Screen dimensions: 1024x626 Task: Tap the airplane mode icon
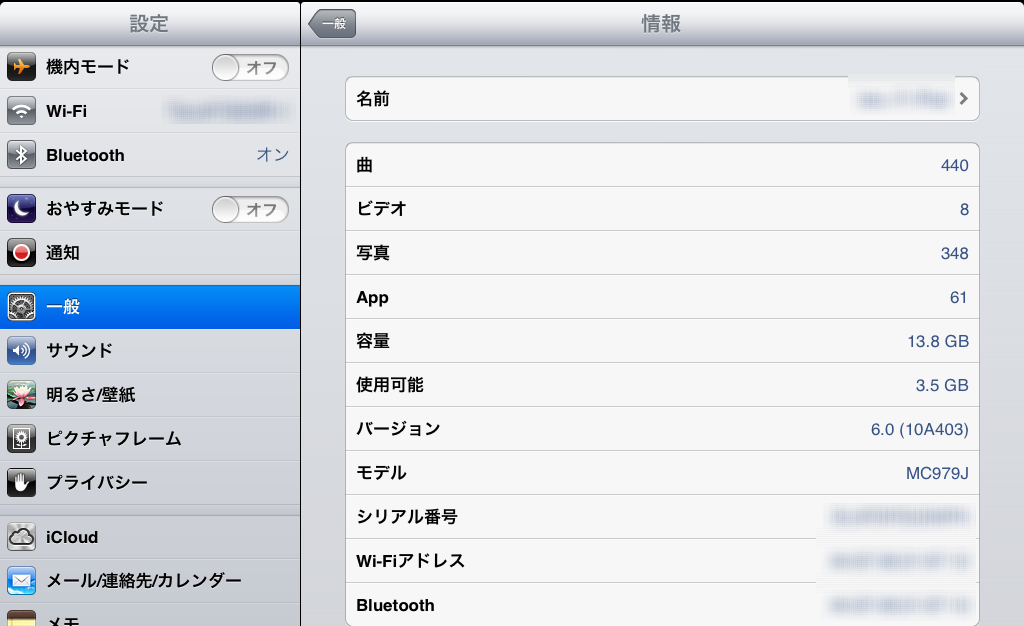point(22,67)
